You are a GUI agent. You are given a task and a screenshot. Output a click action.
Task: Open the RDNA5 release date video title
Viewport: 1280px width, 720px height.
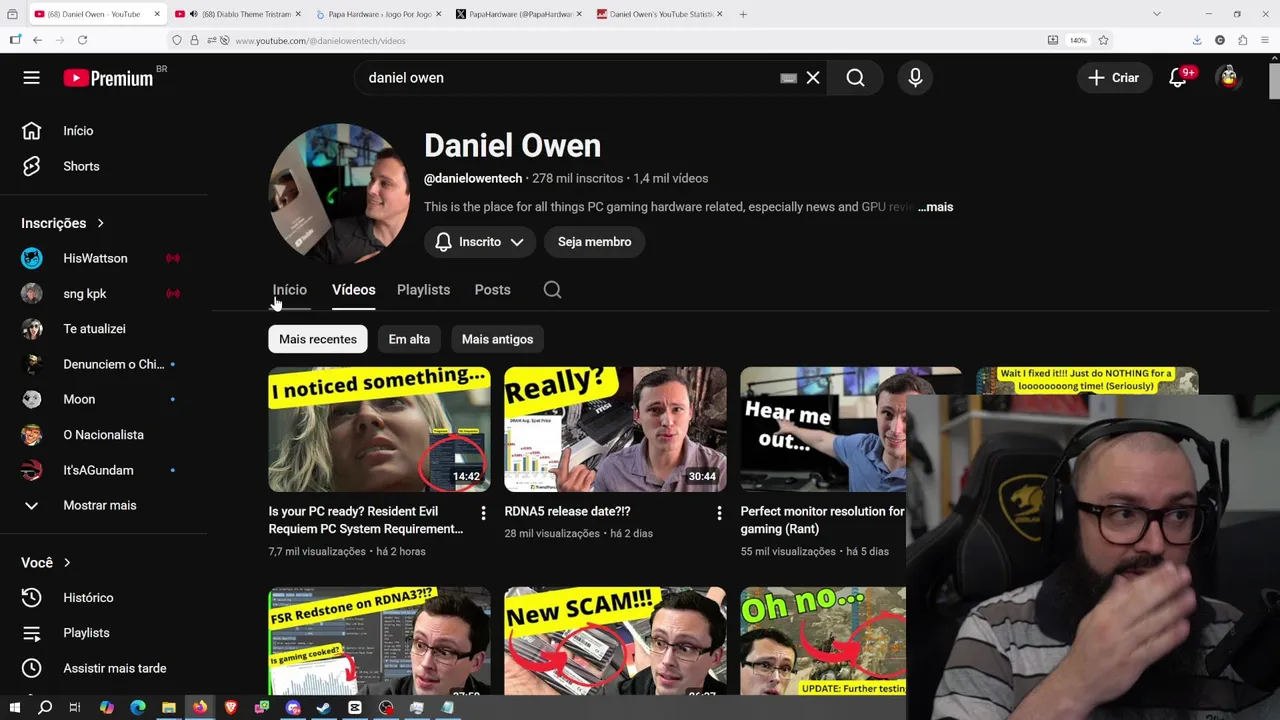pyautogui.click(x=567, y=511)
